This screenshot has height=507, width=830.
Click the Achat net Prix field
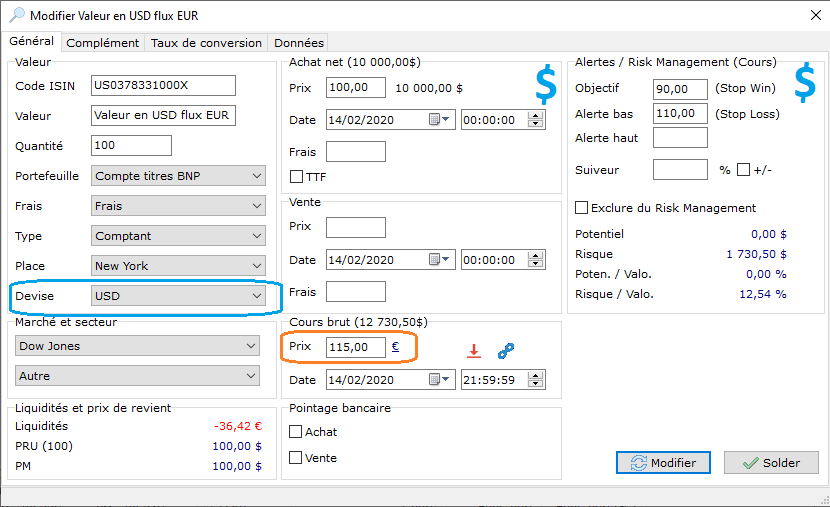pyautogui.click(x=356, y=87)
